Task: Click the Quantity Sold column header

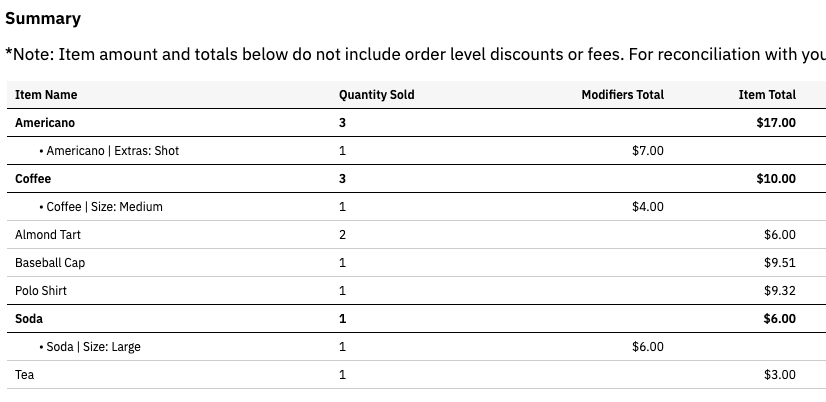Action: 376,95
